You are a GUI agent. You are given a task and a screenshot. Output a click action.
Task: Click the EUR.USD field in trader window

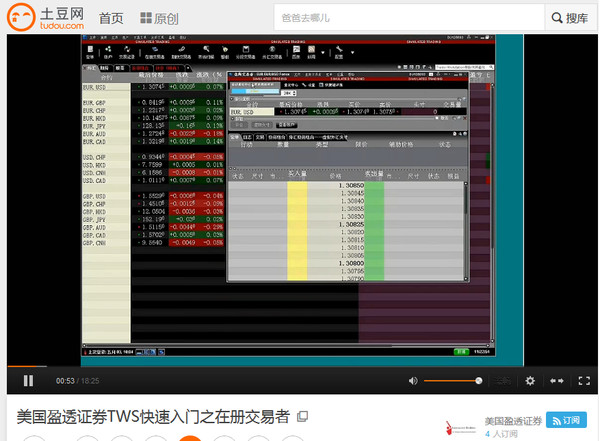[252, 112]
